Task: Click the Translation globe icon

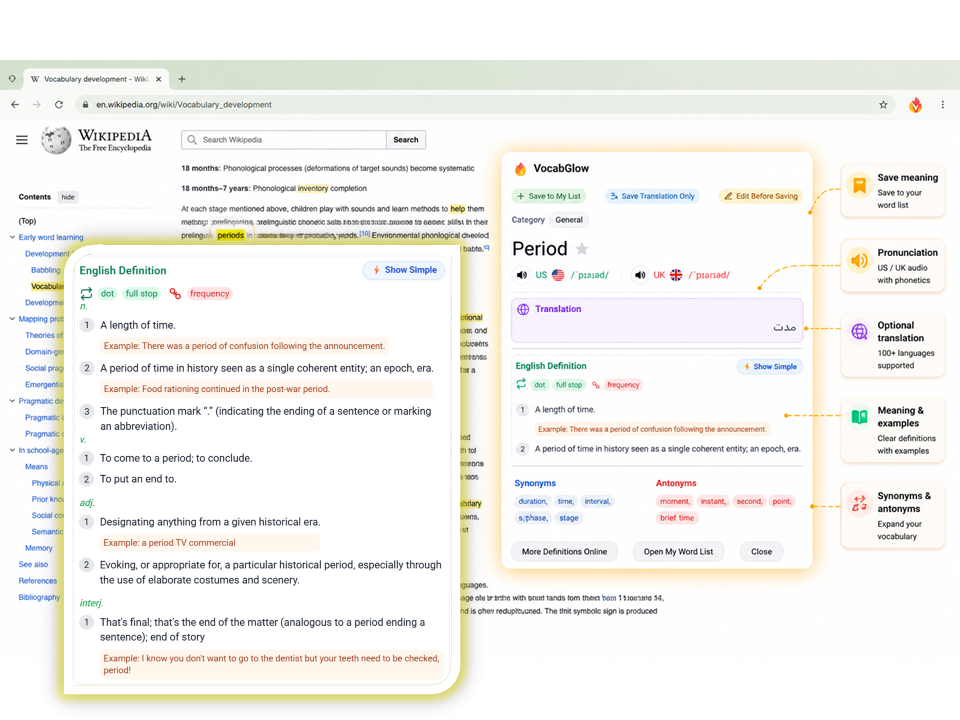Action: tap(523, 309)
